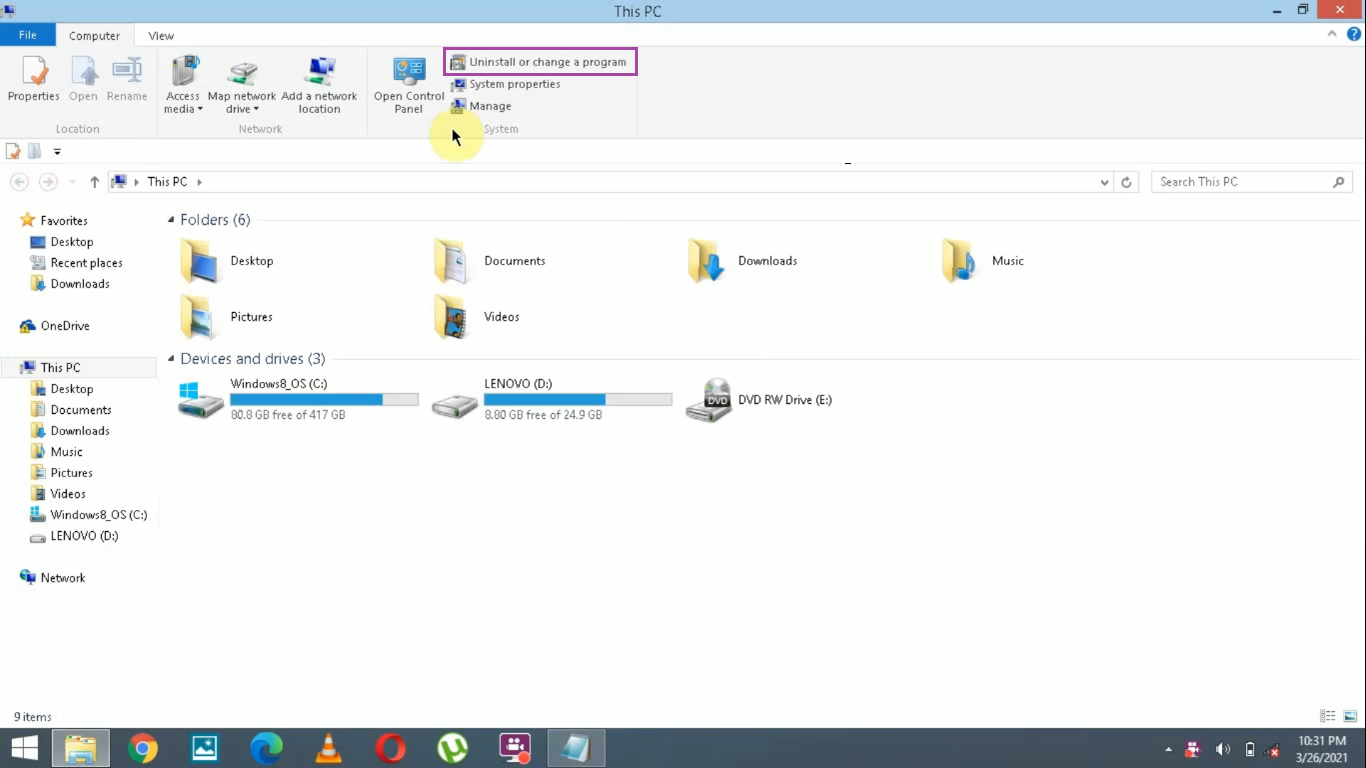This screenshot has height=768, width=1366.
Task: Open Google Chrome from the taskbar
Action: (142, 747)
